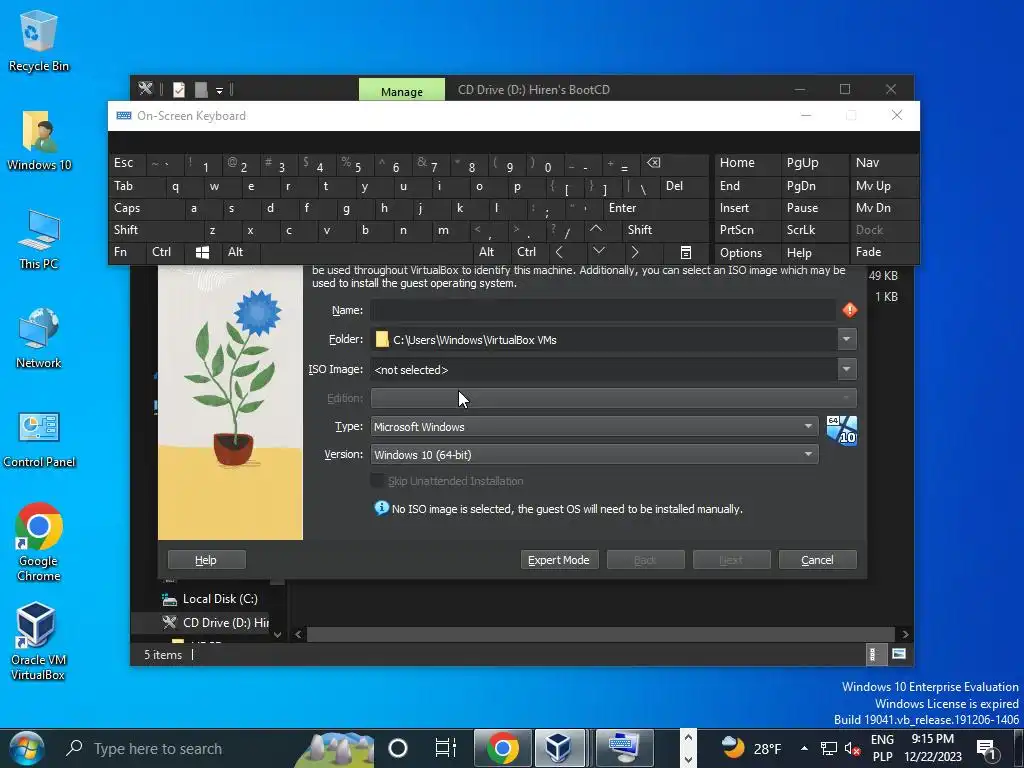Open the Manage ribbon tab in Explorer

point(402,90)
